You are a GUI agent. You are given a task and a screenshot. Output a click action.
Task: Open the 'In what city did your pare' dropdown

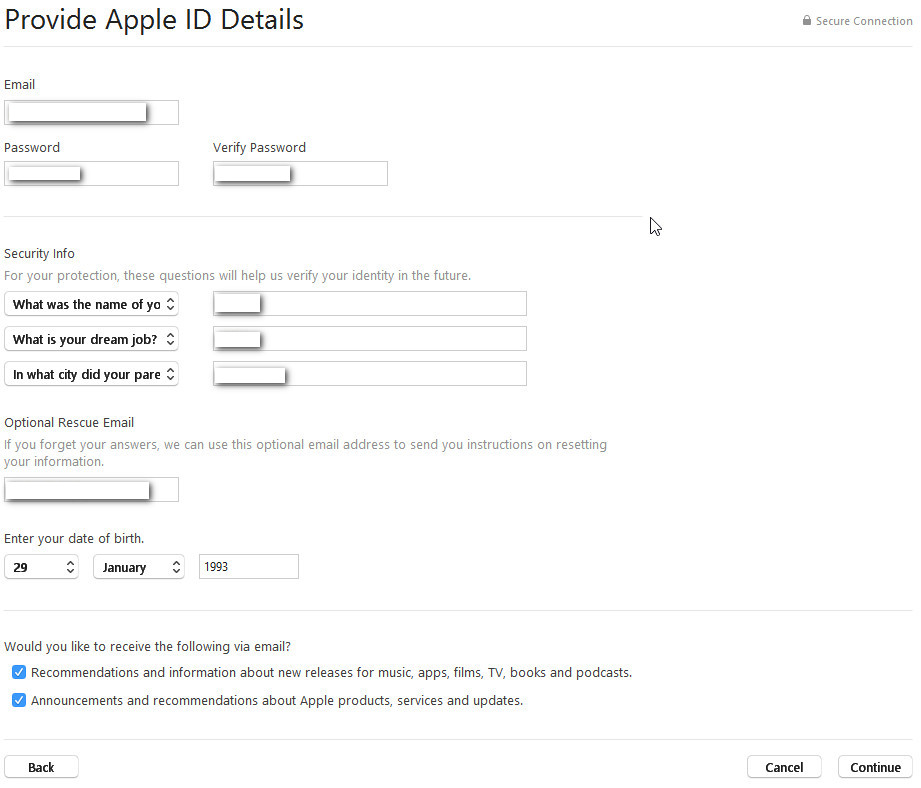(x=91, y=374)
